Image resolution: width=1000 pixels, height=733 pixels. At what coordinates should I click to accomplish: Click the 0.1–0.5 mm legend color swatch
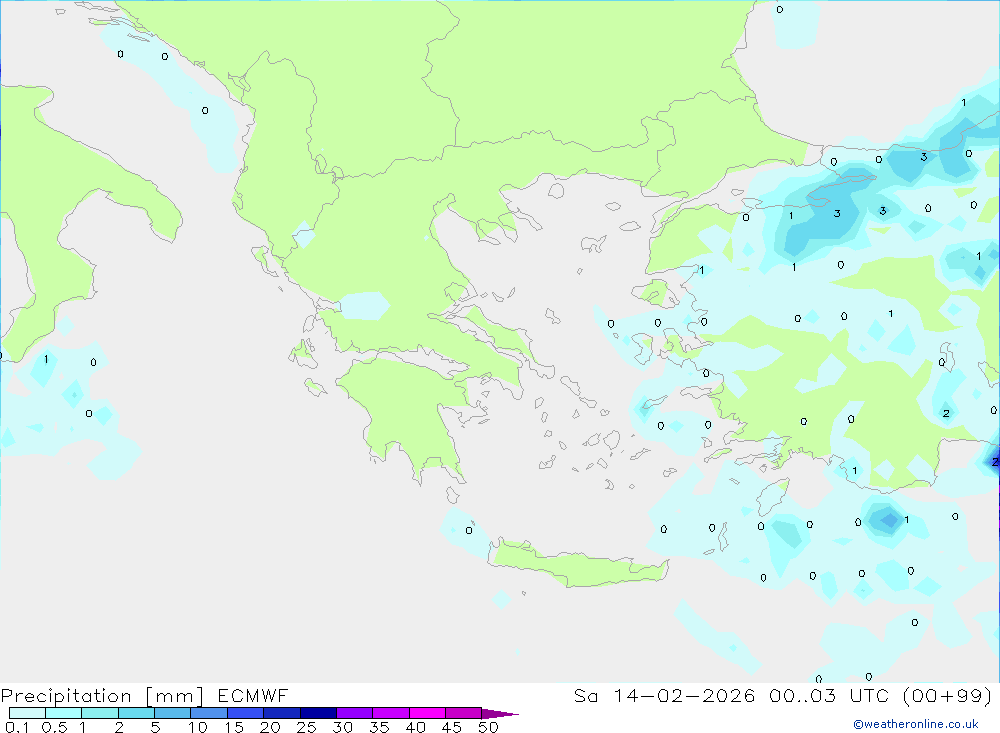pos(27,713)
